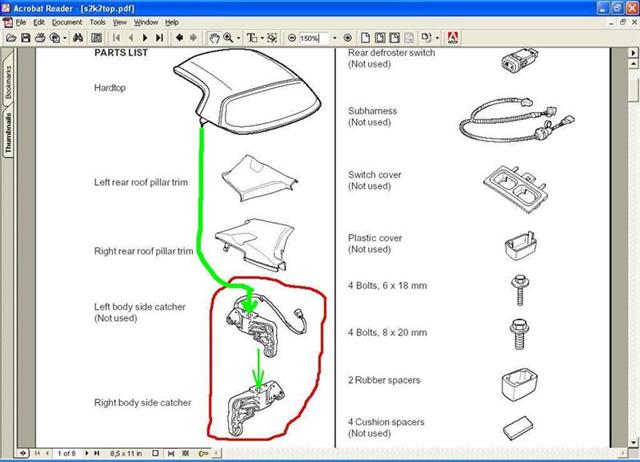Select Single Page layout in status bar
The width and height of the screenshot is (640, 462).
click(156, 453)
